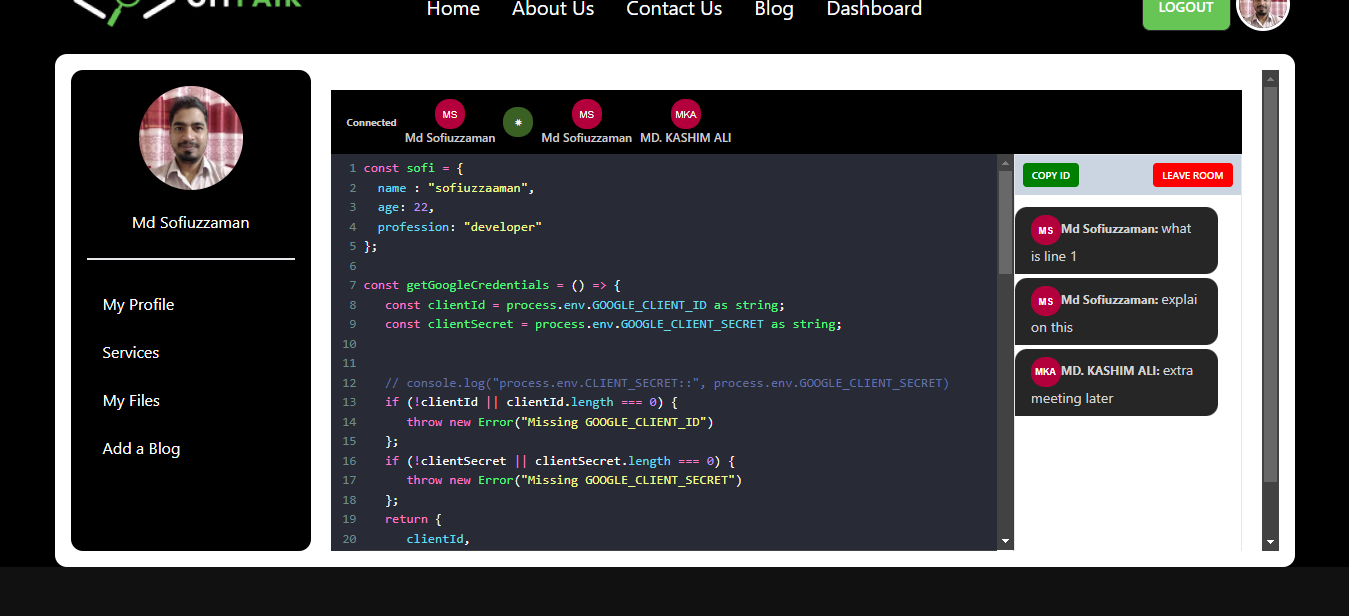Click the green Logout button

[x=1186, y=10]
